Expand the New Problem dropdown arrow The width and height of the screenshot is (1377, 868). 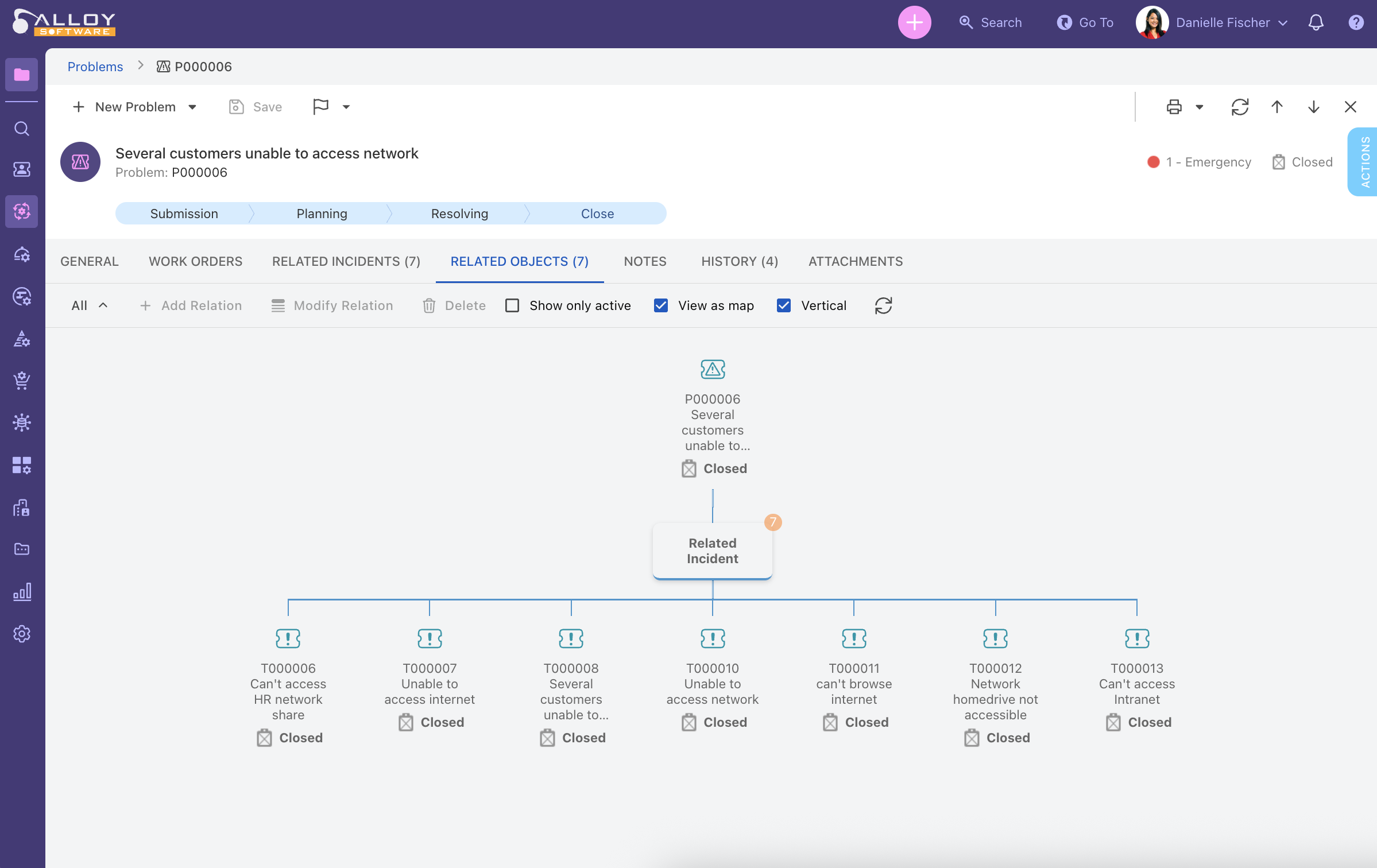(x=192, y=107)
